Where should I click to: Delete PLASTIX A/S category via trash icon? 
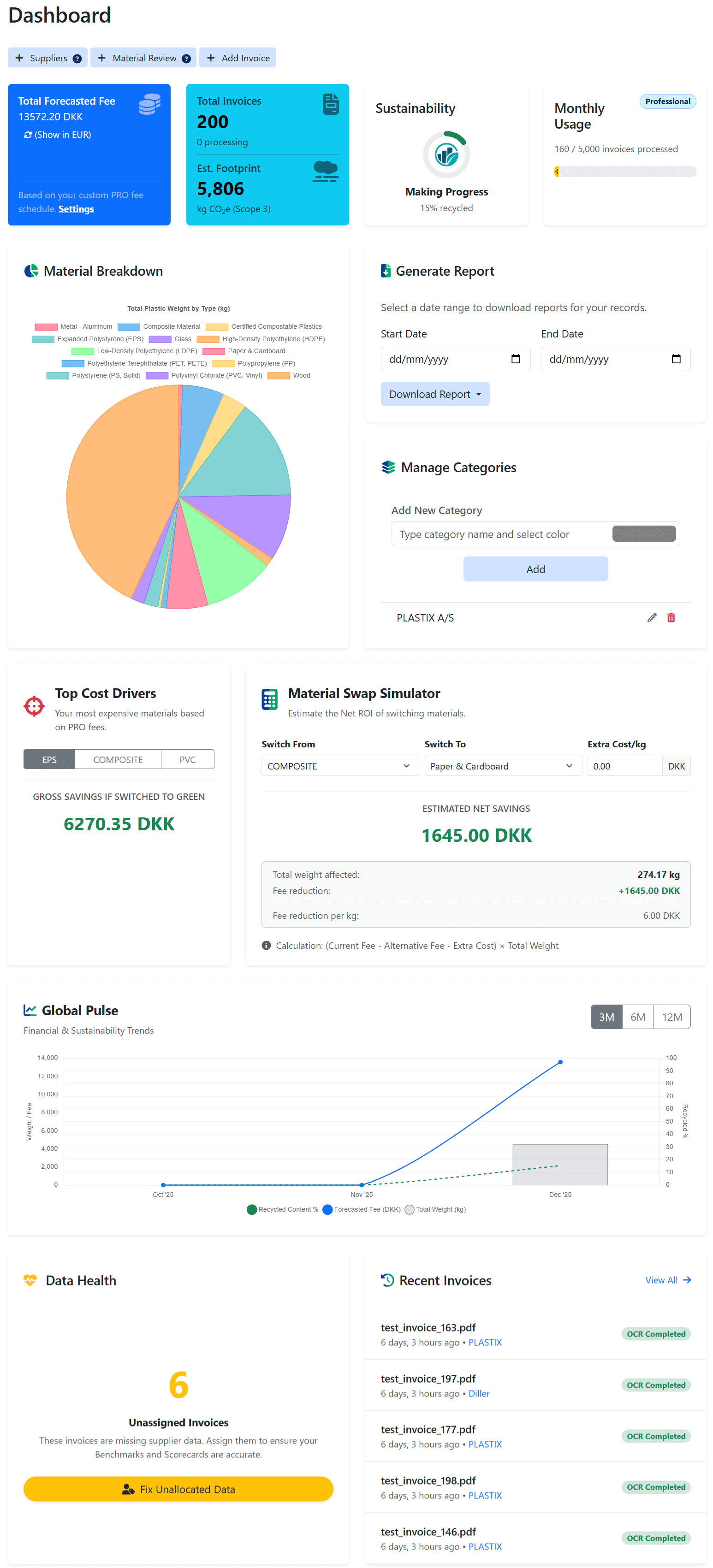click(x=671, y=618)
